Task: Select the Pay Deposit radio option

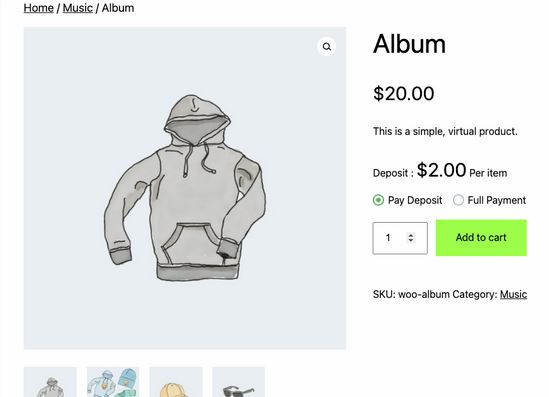Action: click(378, 200)
